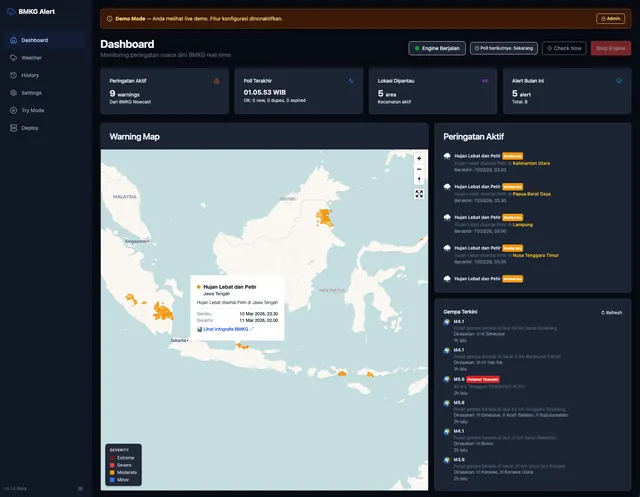Open the Settings sidebar item
Image resolution: width=640 pixels, height=497 pixels.
tap(46, 93)
